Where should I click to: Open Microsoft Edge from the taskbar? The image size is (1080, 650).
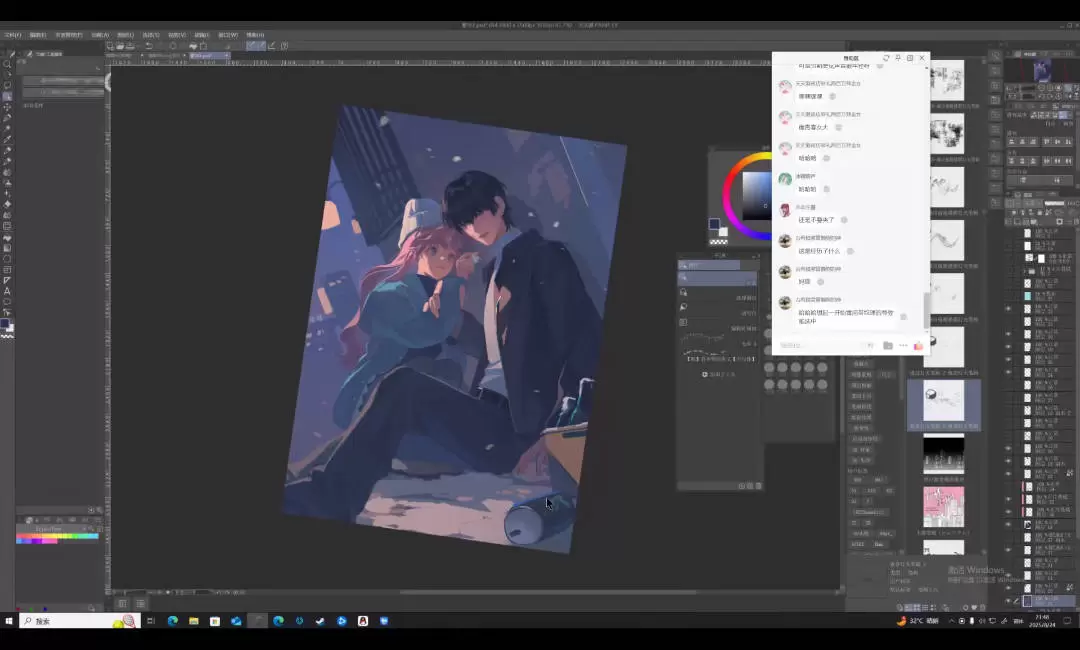pos(172,621)
